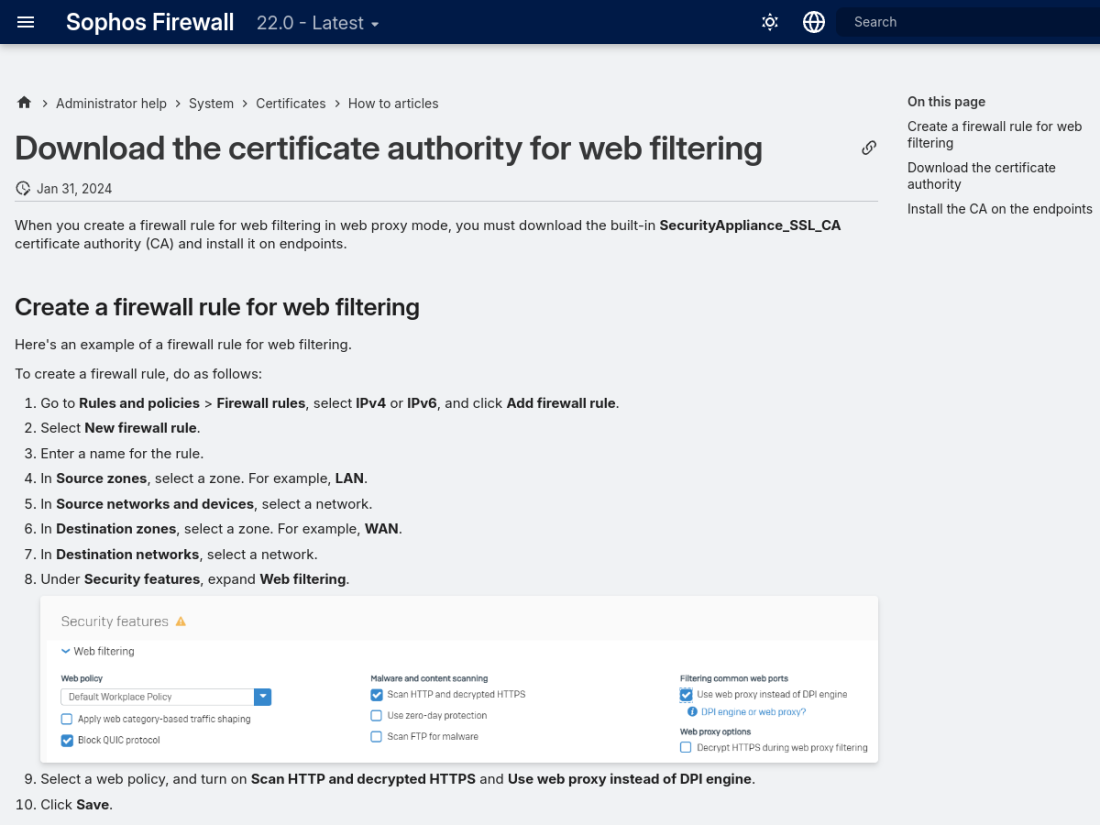Open the 22.0 - Latest version dropdown
The width and height of the screenshot is (1100, 825).
point(318,22)
